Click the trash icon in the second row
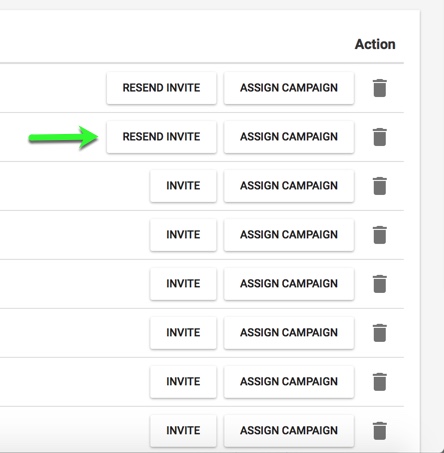This screenshot has height=453, width=444. (x=380, y=137)
